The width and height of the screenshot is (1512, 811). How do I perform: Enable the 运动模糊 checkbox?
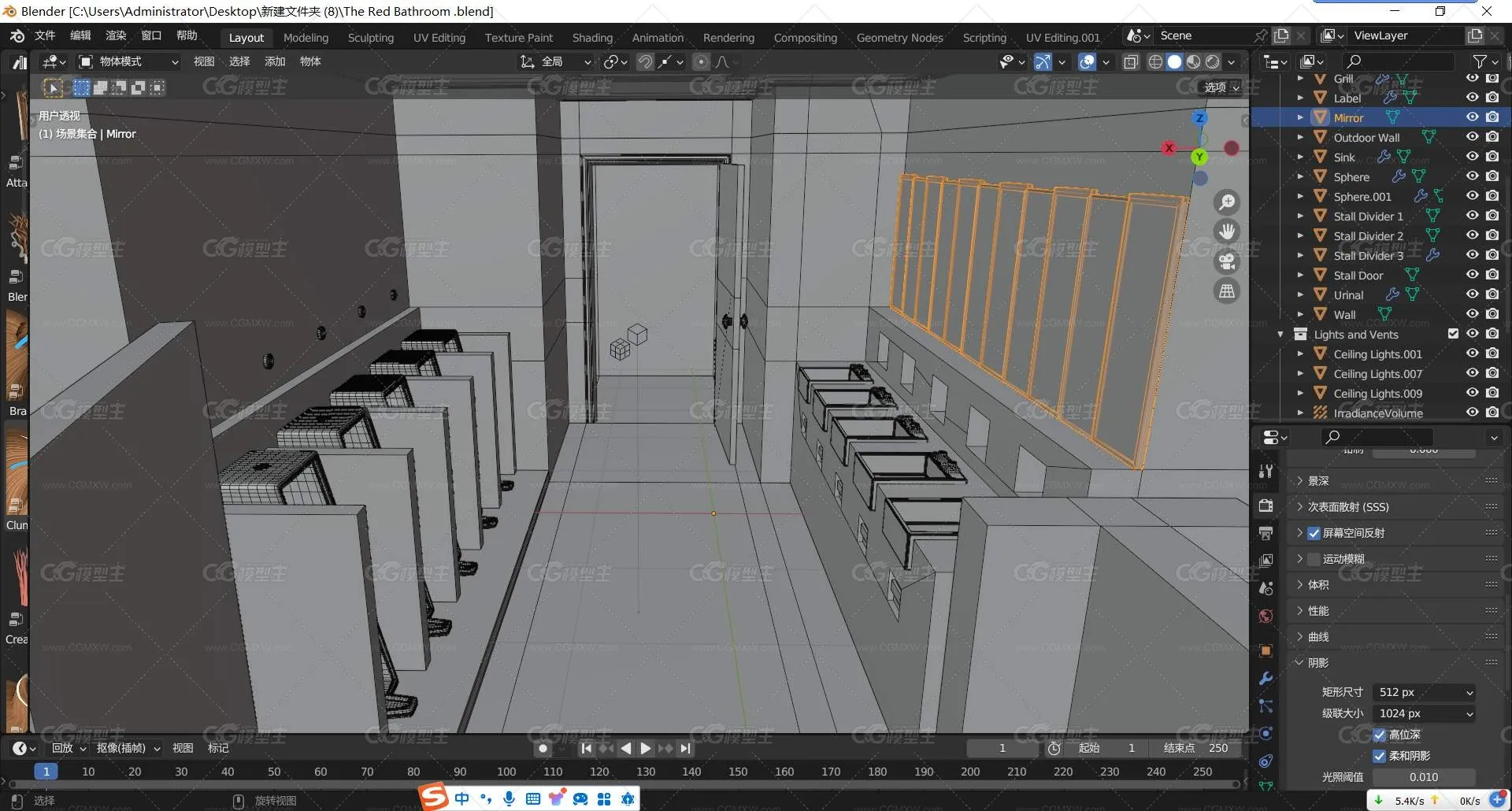click(1314, 559)
